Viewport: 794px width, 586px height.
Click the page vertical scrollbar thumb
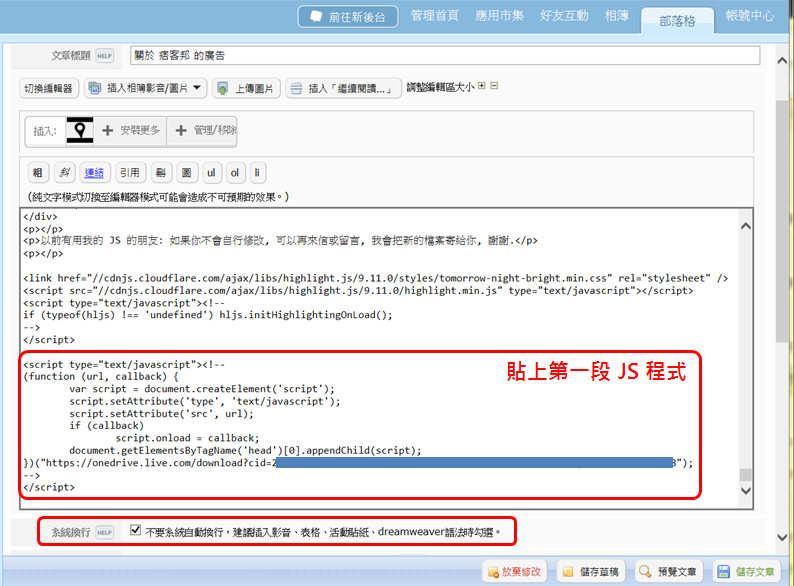(782, 220)
